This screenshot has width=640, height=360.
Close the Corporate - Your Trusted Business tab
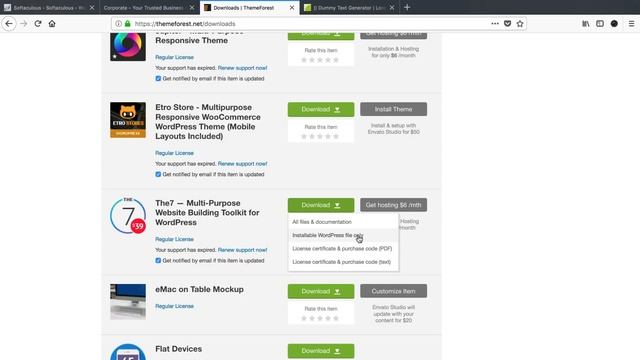(192, 8)
